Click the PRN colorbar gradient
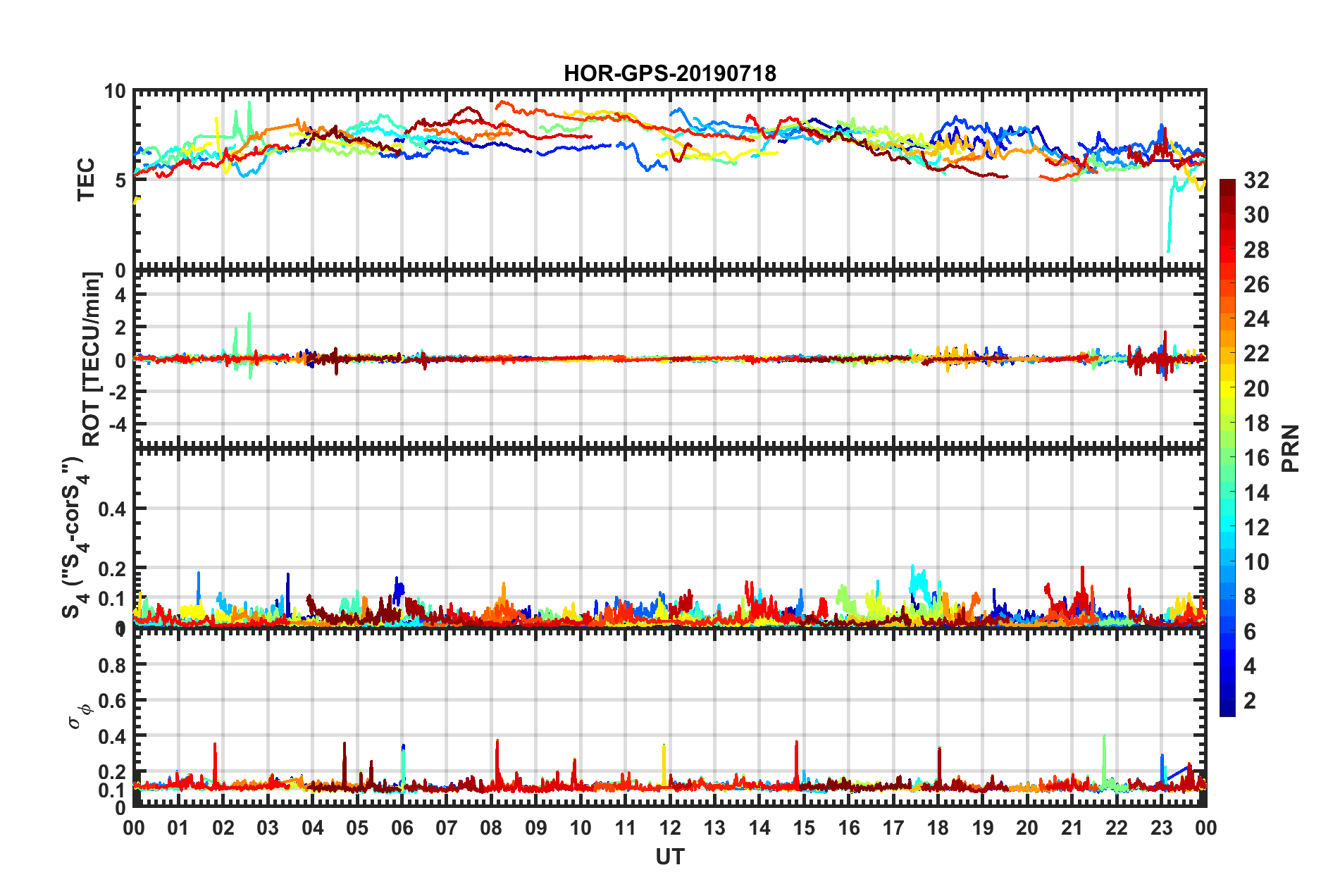The image size is (1340, 896). point(1227,448)
